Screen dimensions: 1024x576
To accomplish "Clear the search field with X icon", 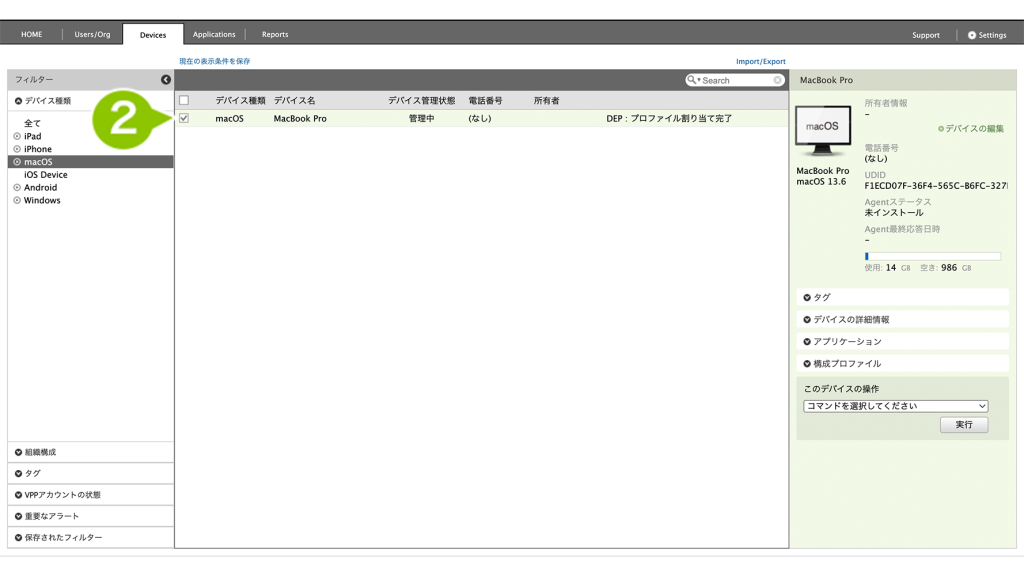I will (x=777, y=80).
